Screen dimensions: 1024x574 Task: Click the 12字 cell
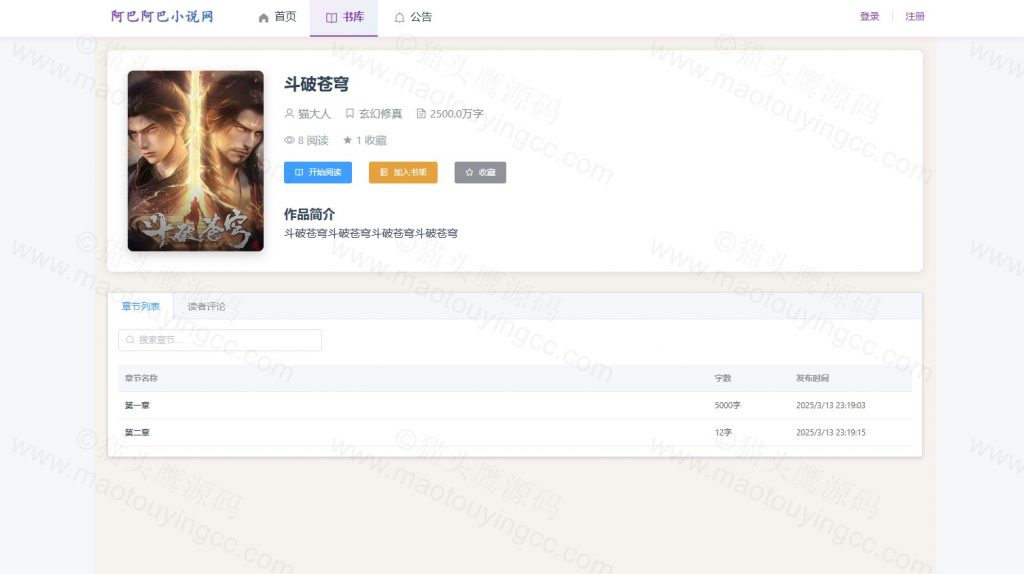[723, 432]
